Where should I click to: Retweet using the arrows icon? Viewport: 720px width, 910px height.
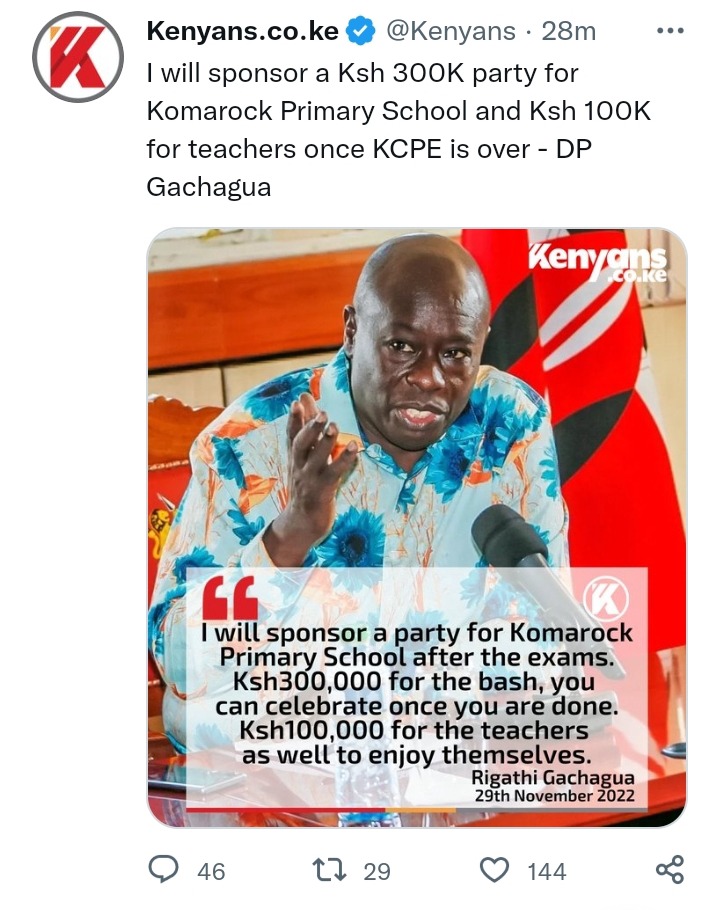[x=330, y=870]
